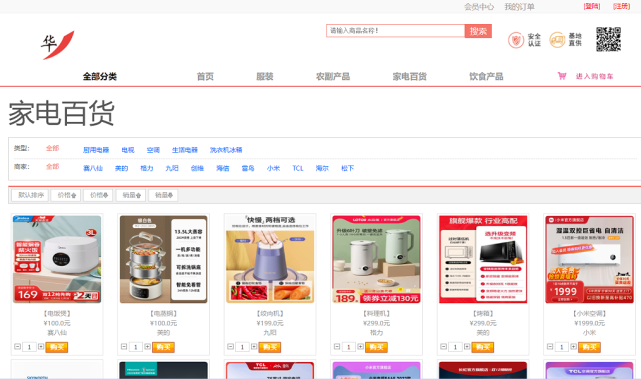641x379 pixels.
Task: Open 全部分类 all categories menu
Action: pyautogui.click(x=100, y=76)
